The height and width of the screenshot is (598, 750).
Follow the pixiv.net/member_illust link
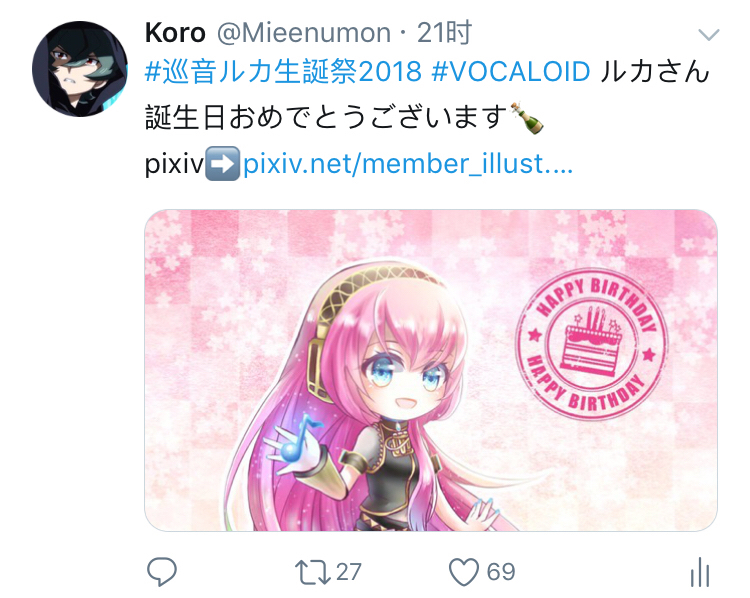click(408, 164)
